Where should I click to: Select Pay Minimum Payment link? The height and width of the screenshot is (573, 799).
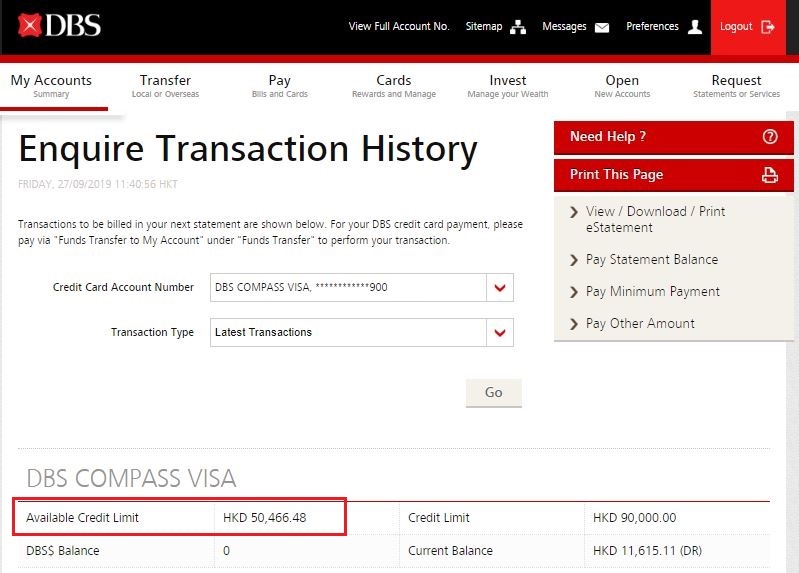tap(652, 292)
